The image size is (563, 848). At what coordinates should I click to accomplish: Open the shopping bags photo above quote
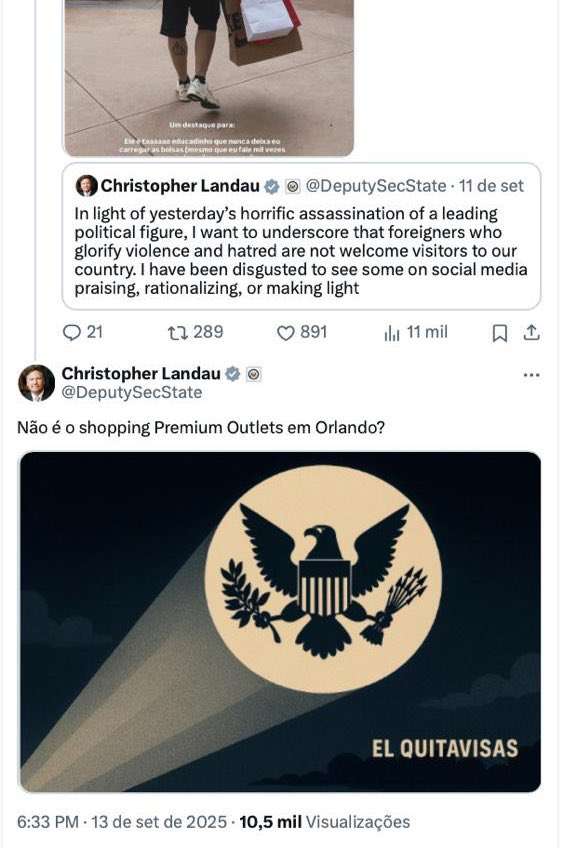pos(209,78)
